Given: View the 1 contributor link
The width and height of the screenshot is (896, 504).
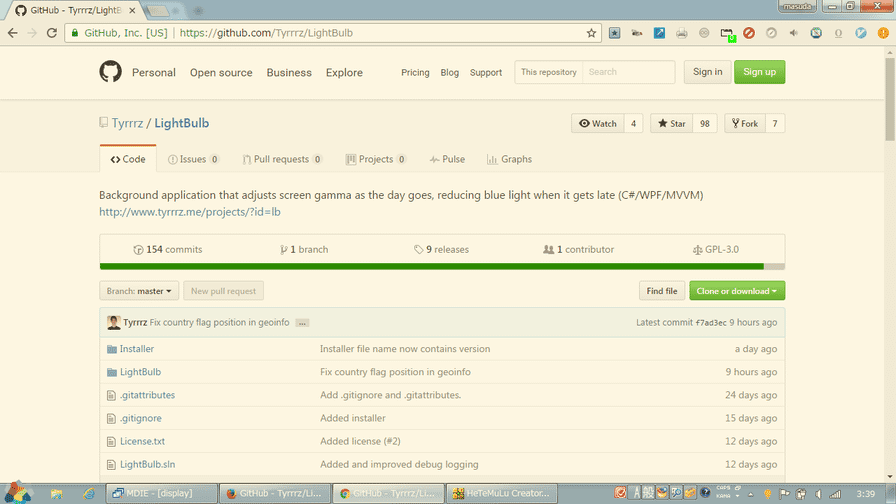Looking at the screenshot, I should point(578,250).
